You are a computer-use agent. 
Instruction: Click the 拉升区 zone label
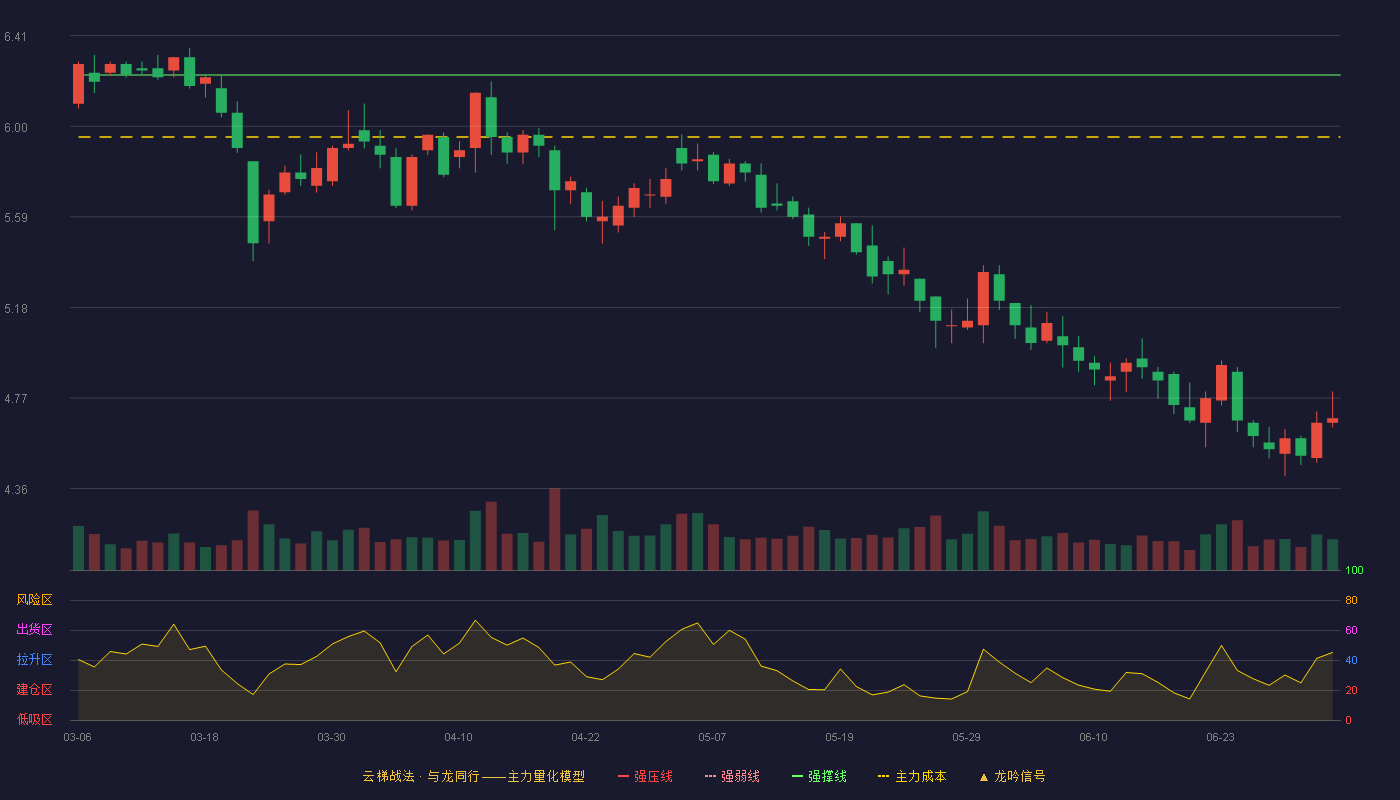pos(34,660)
